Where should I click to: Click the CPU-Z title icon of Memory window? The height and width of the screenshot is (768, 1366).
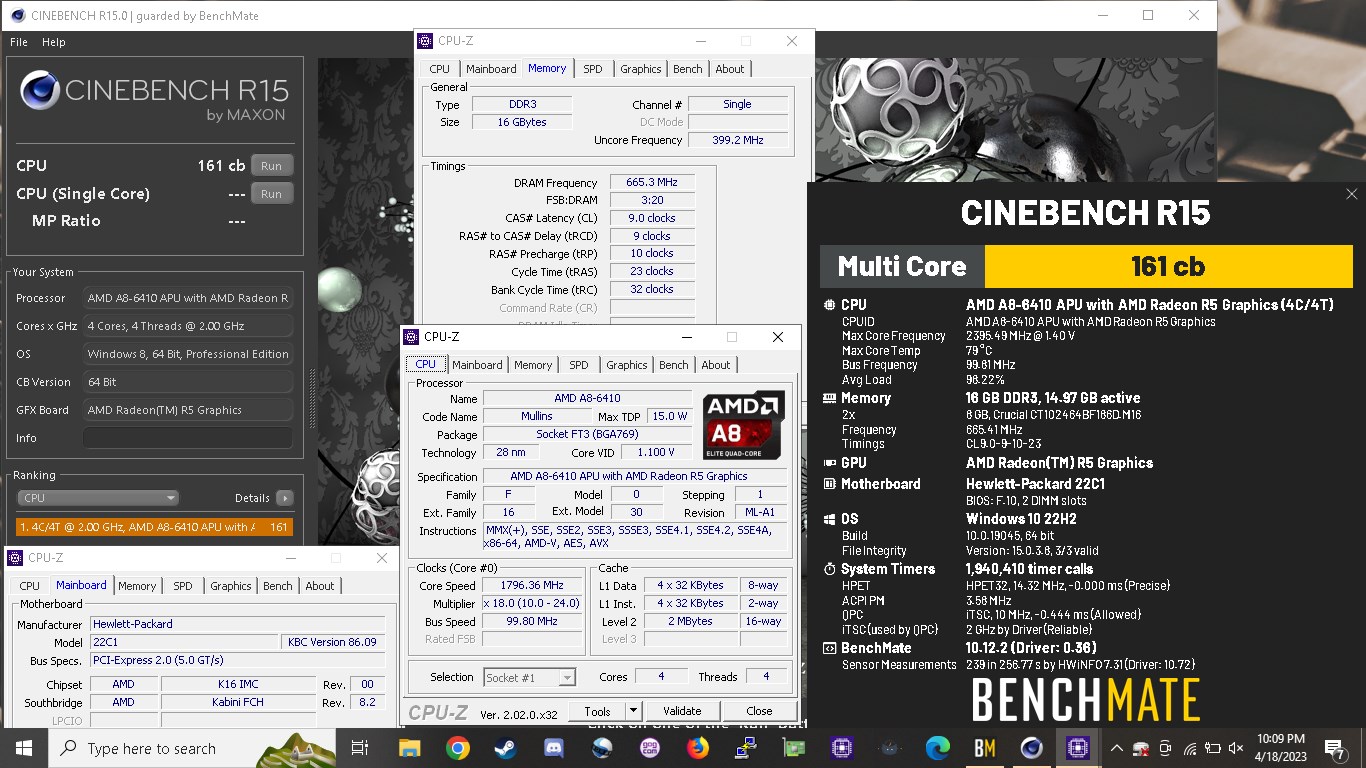[x=426, y=41]
